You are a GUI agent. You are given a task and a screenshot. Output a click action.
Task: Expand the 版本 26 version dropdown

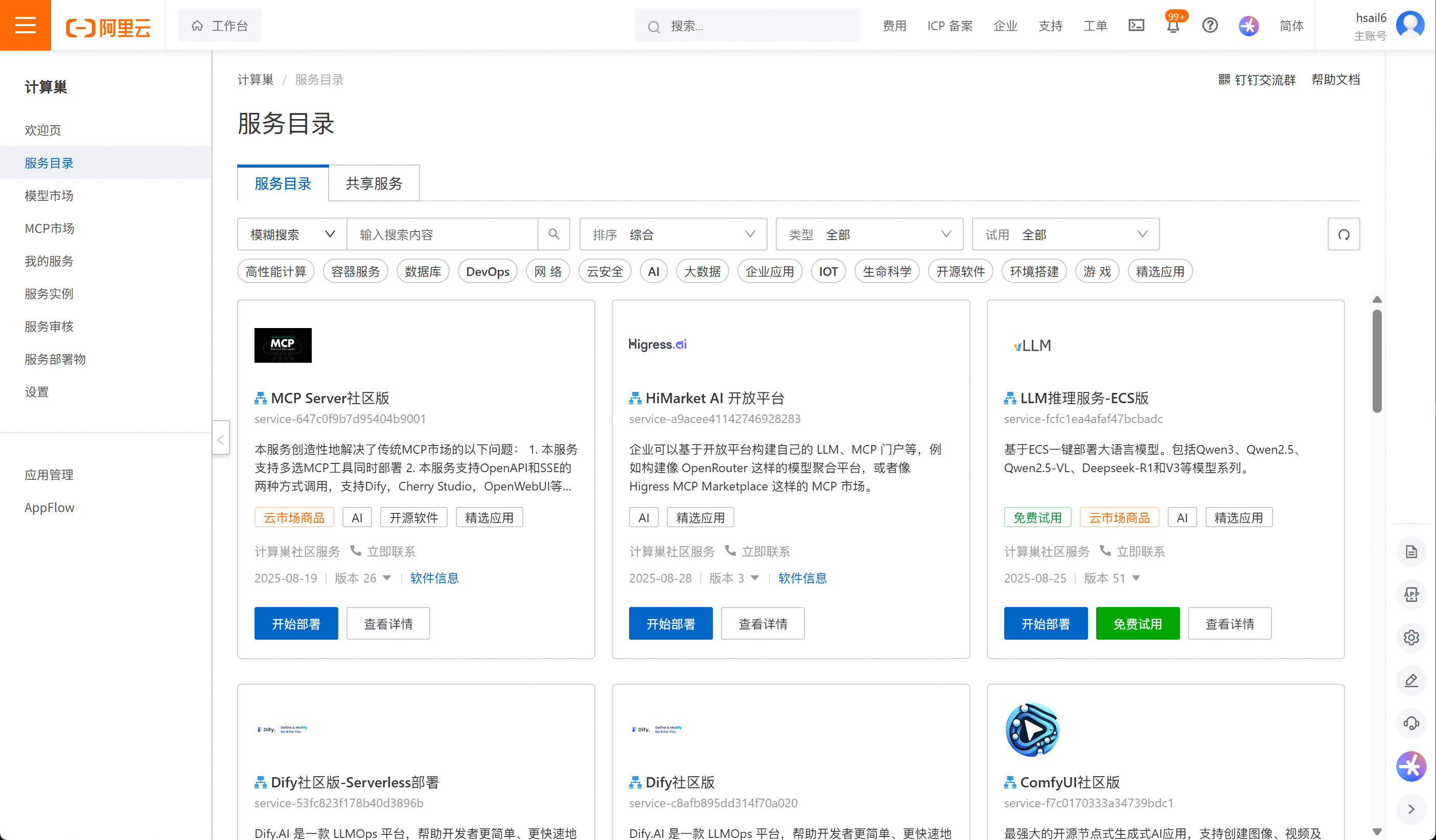pos(362,578)
